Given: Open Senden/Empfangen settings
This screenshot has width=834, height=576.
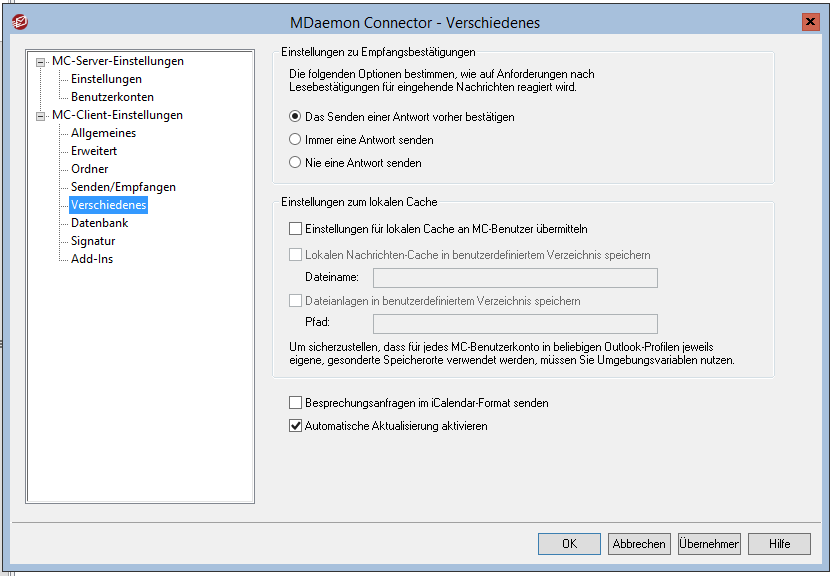Looking at the screenshot, I should tap(123, 187).
